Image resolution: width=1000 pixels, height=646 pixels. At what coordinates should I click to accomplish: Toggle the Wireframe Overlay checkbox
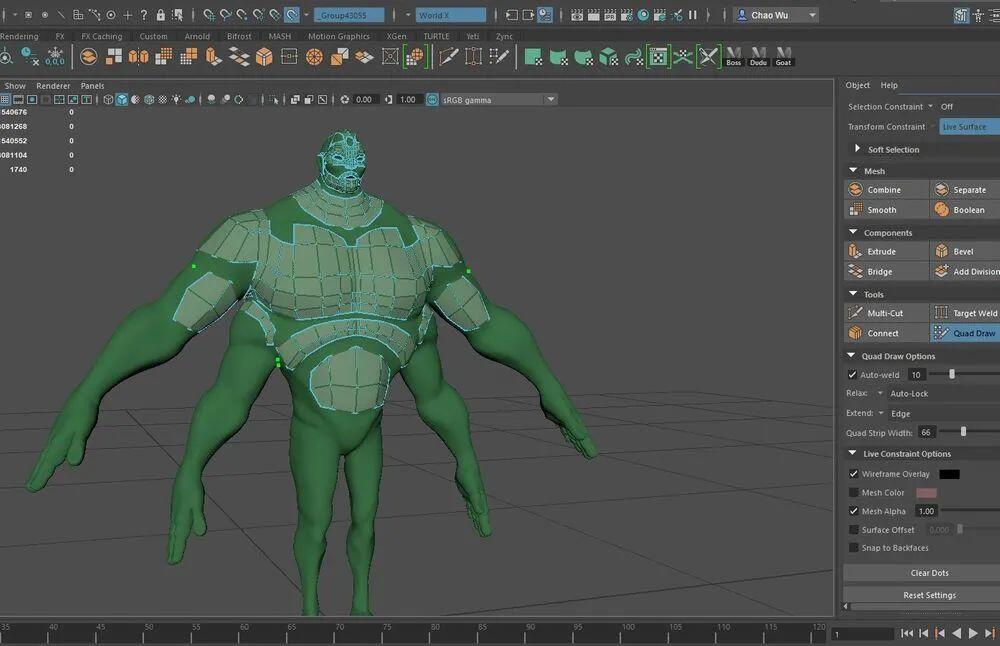tap(853, 474)
